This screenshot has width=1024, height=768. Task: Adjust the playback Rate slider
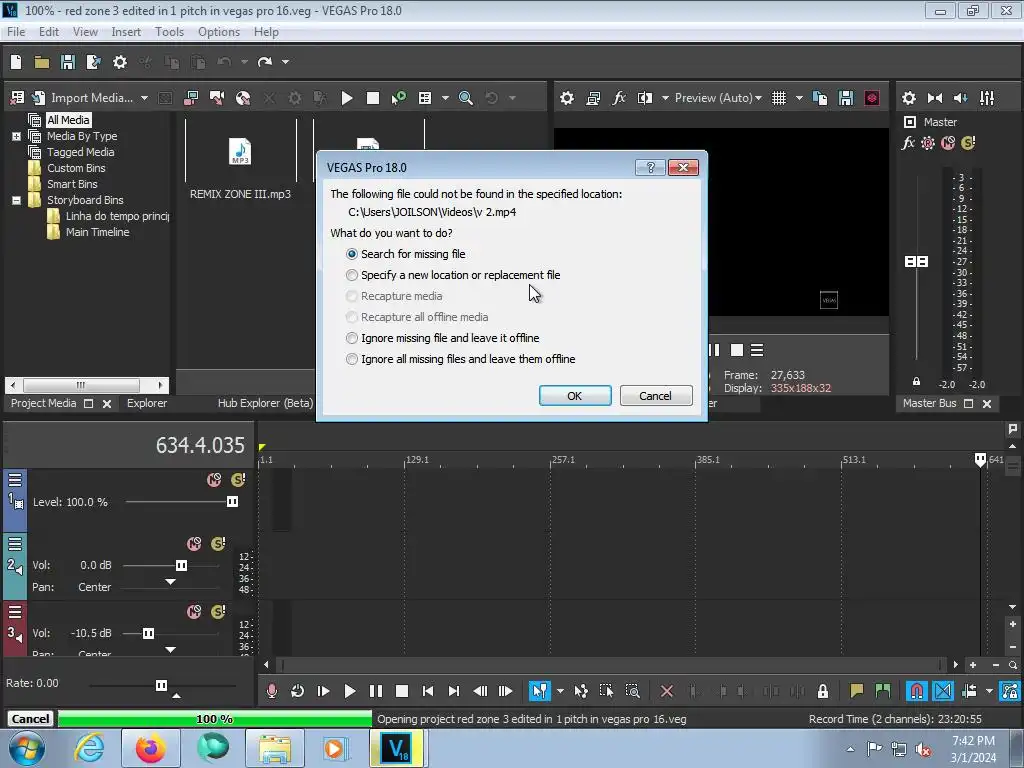click(161, 685)
